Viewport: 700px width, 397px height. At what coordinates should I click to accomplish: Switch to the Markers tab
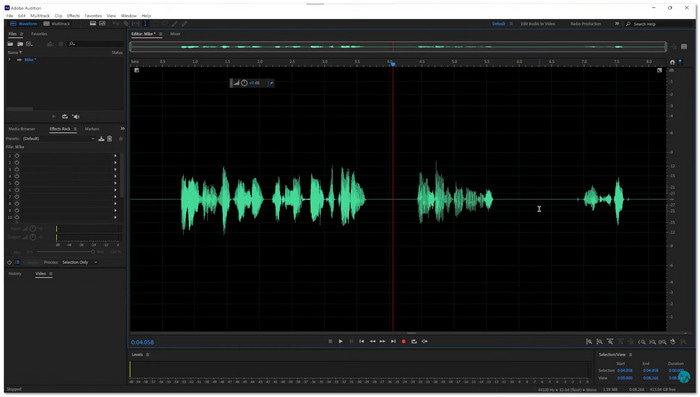pos(92,129)
